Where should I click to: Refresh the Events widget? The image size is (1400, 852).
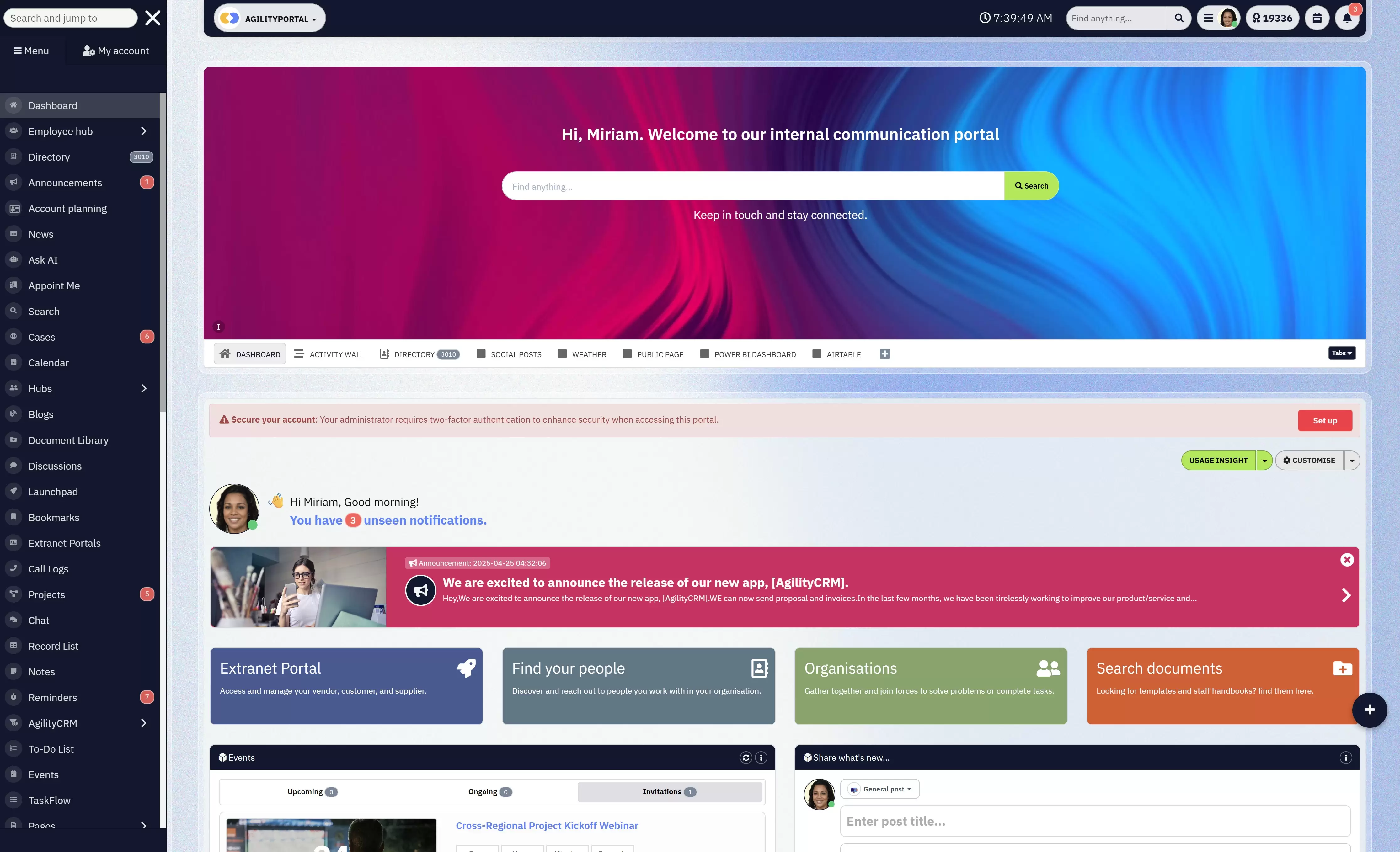point(745,758)
